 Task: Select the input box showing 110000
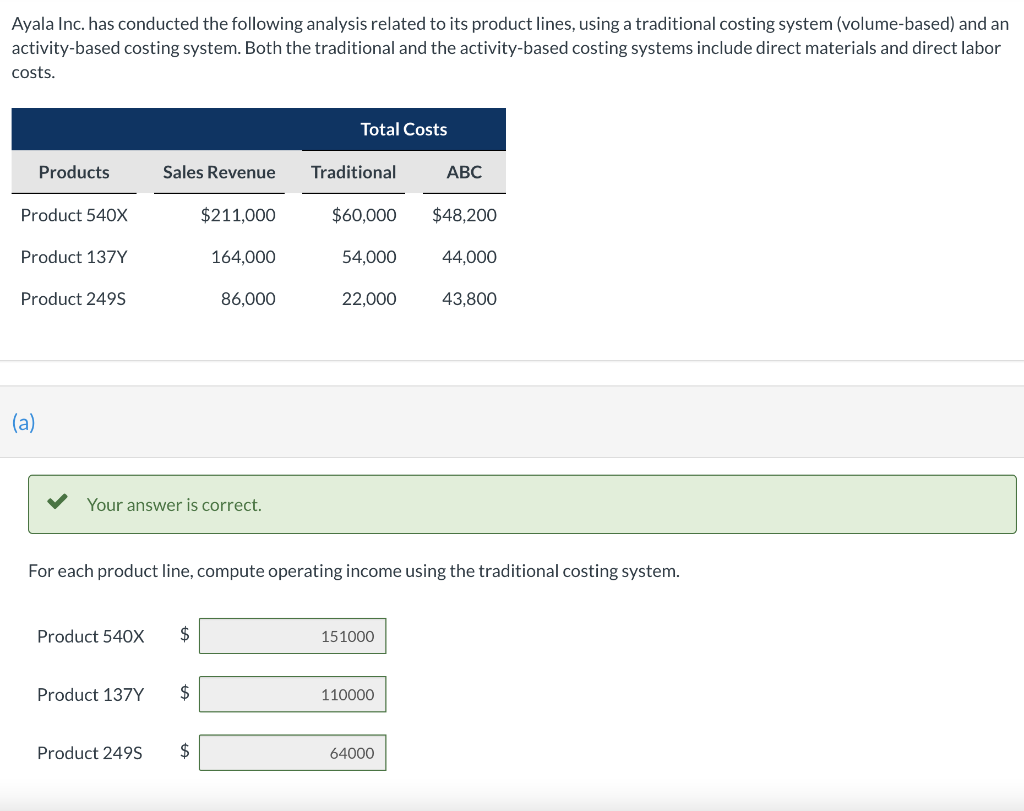coord(292,694)
